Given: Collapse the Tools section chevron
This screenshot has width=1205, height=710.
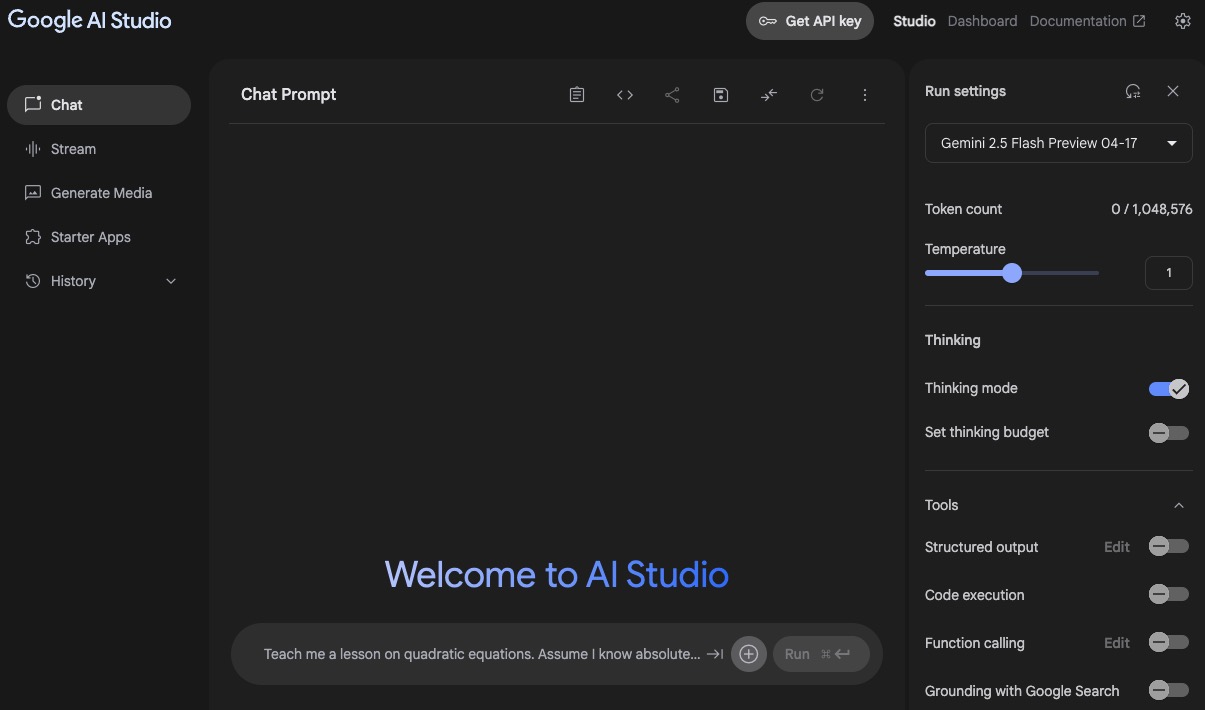Looking at the screenshot, I should [1179, 506].
